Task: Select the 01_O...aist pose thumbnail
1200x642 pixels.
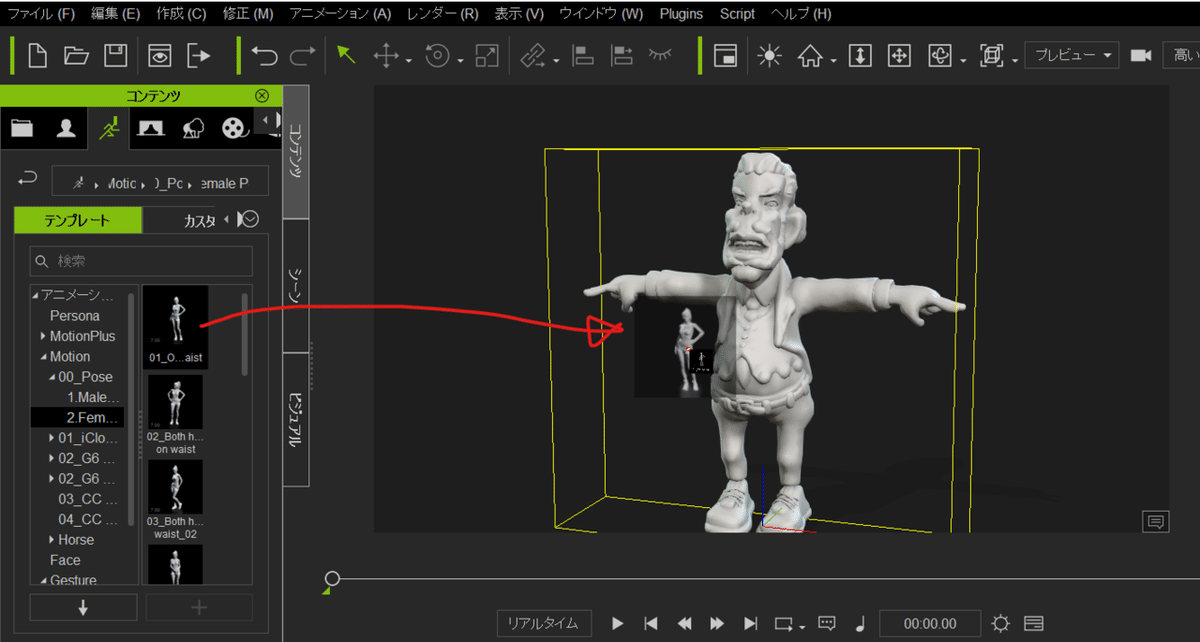Action: click(x=175, y=325)
